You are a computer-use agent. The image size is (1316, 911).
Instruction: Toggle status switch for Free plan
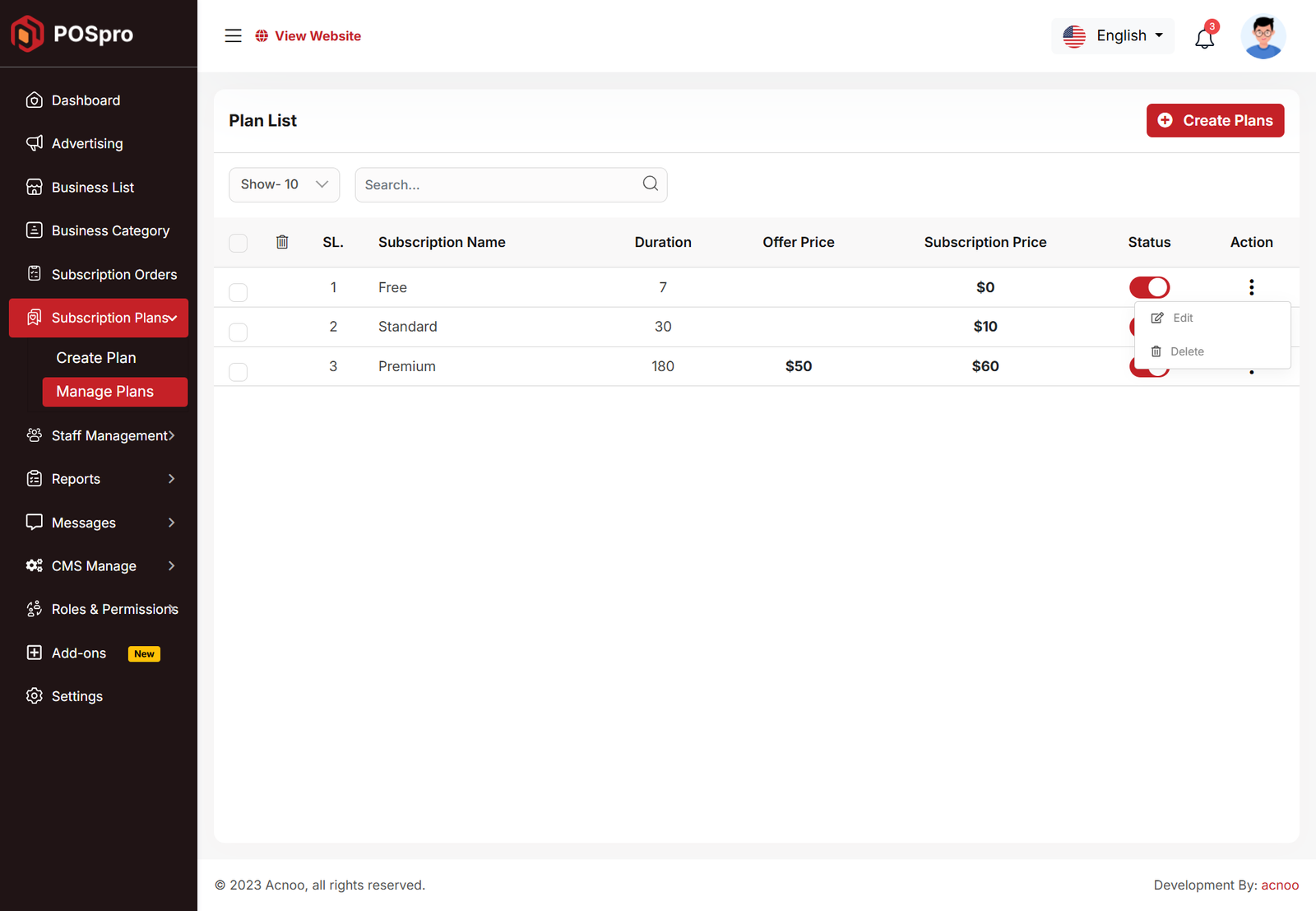click(1149, 287)
